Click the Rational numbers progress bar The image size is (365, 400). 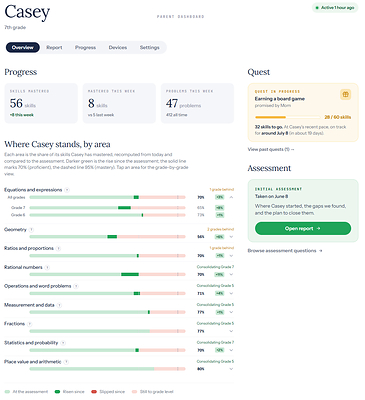pyautogui.click(x=107, y=275)
